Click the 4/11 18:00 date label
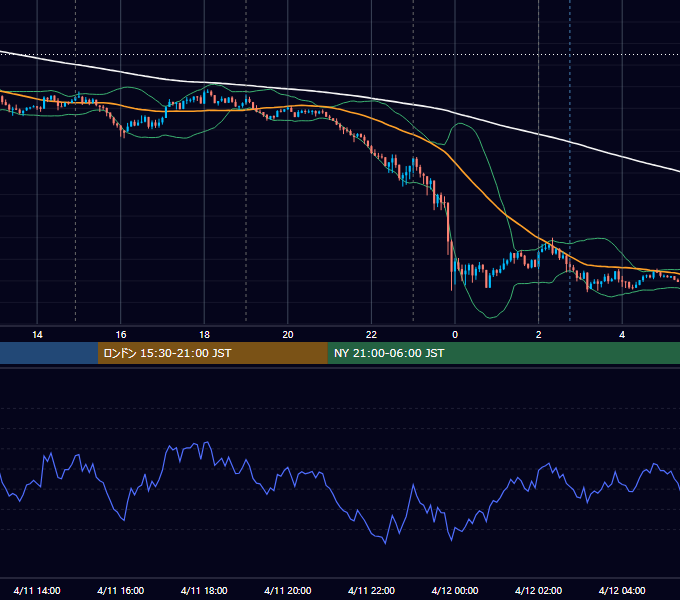The image size is (680, 600). coord(204,590)
